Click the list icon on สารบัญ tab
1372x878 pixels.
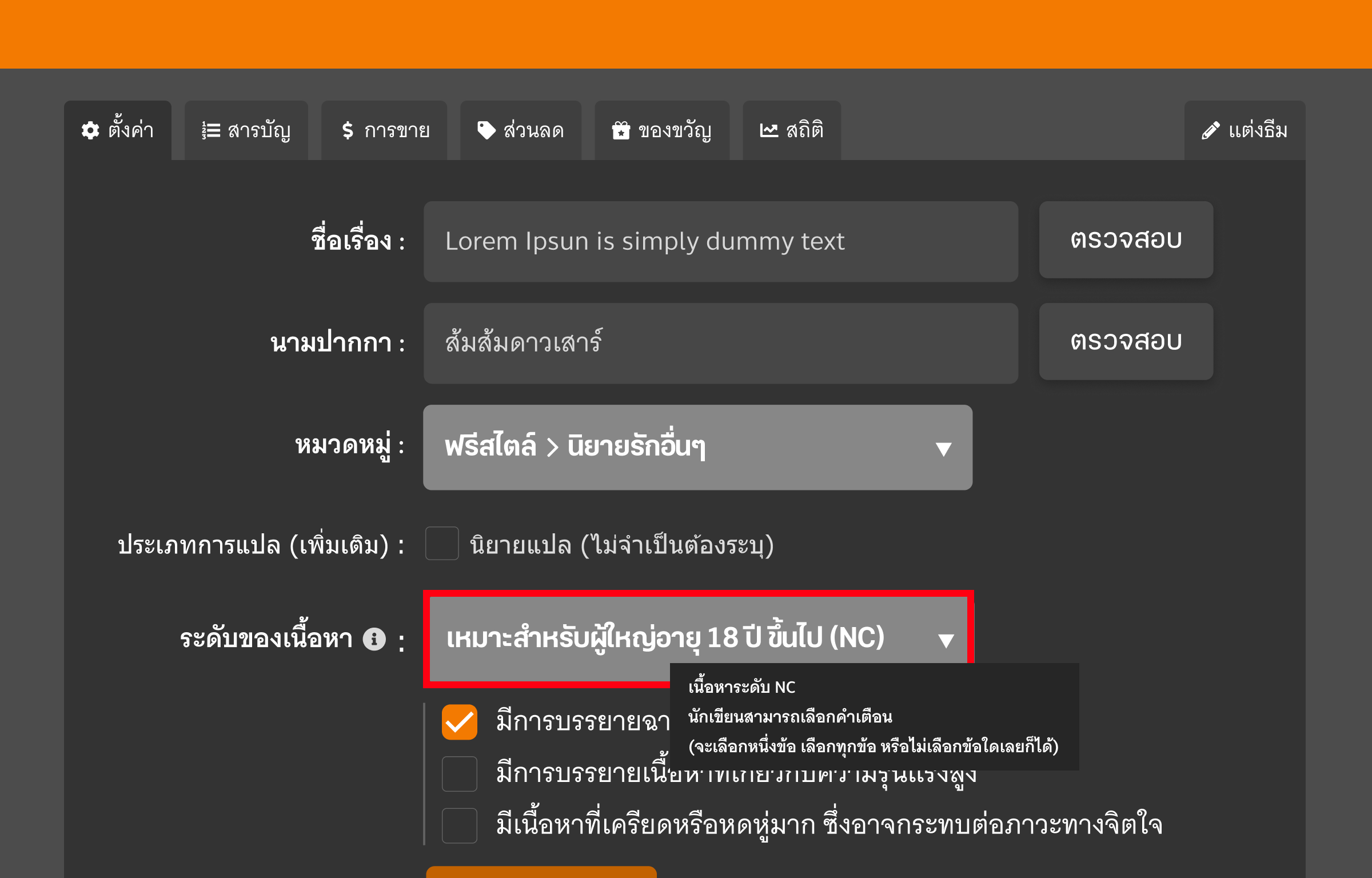pyautogui.click(x=211, y=131)
